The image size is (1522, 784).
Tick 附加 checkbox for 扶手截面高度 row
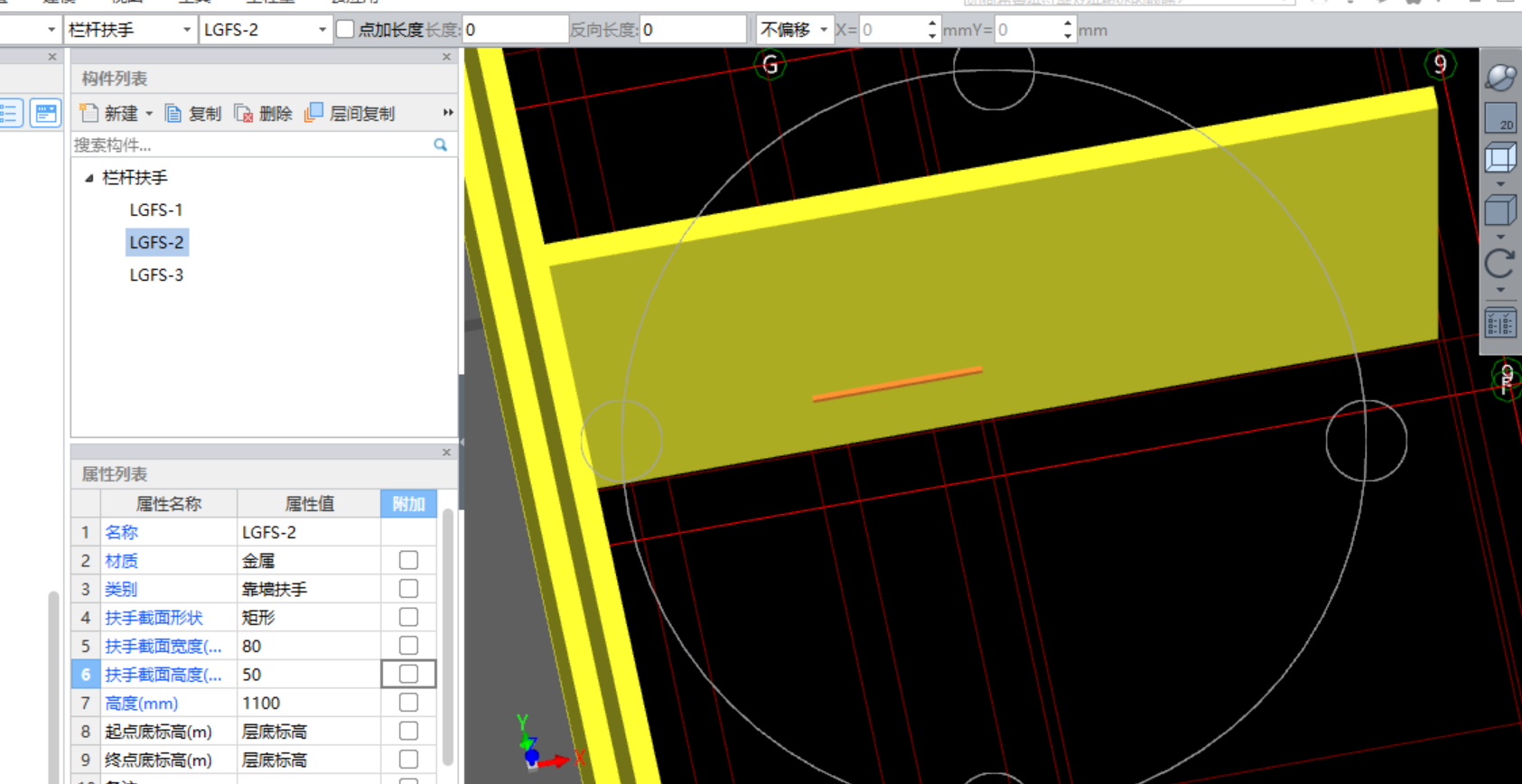click(408, 674)
